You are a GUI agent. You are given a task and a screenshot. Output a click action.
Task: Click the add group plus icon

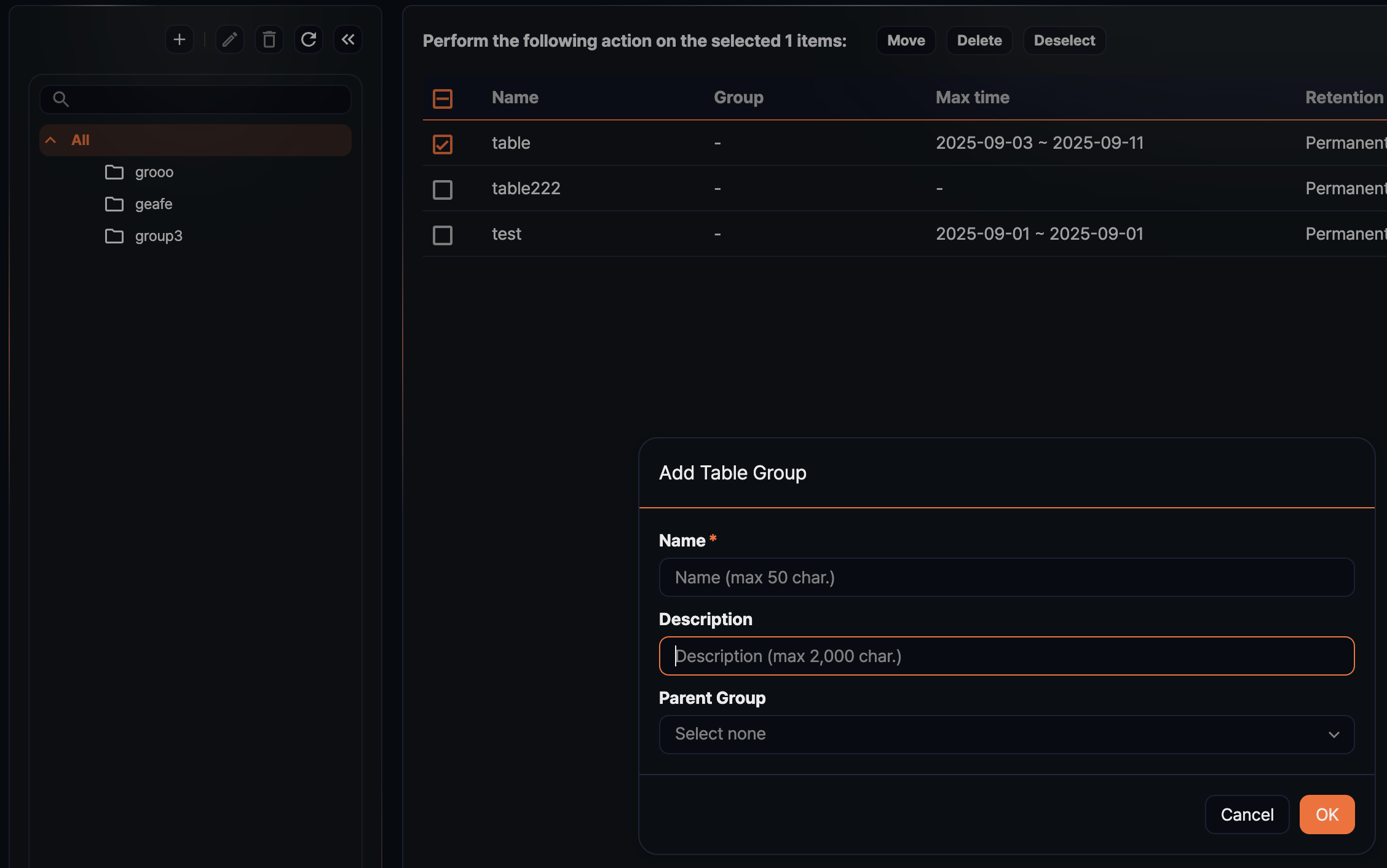pyautogui.click(x=179, y=39)
